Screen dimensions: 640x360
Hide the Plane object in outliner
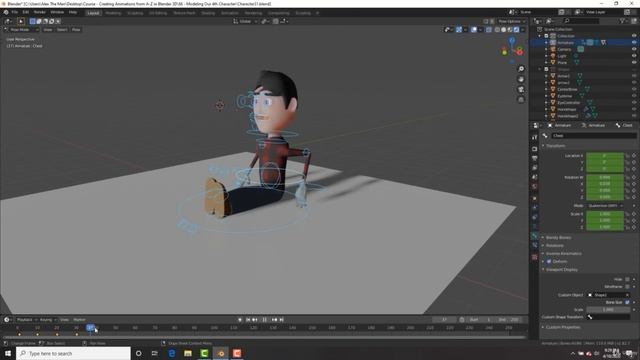pyautogui.click(x=634, y=62)
